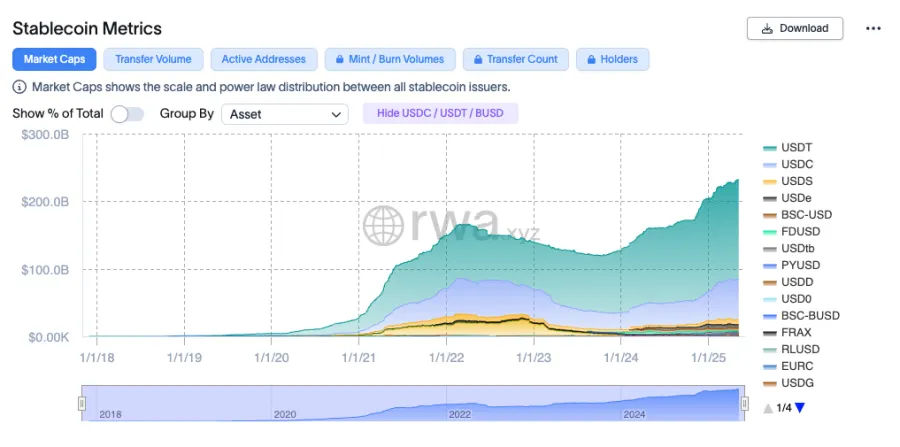Click the right range slider handle

pos(744,403)
